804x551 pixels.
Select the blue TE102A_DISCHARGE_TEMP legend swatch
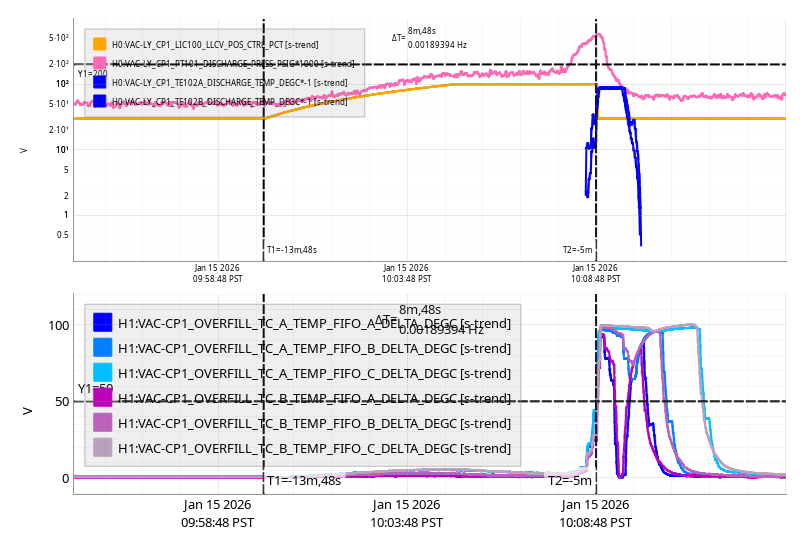pos(100,82)
